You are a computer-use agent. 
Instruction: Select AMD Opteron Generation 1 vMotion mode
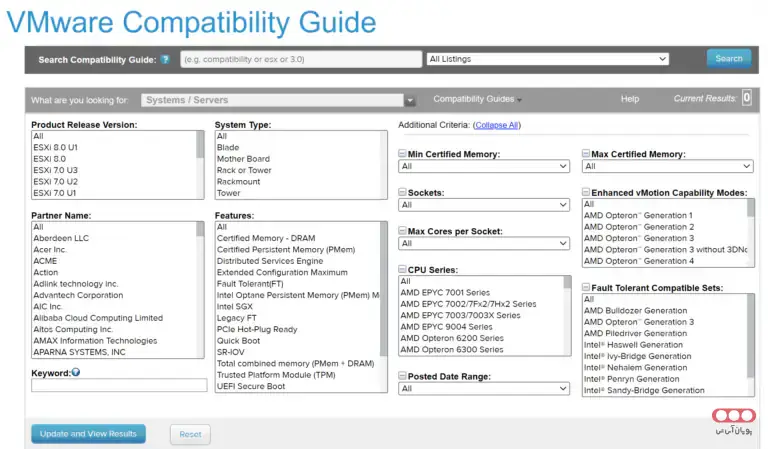tap(638, 215)
